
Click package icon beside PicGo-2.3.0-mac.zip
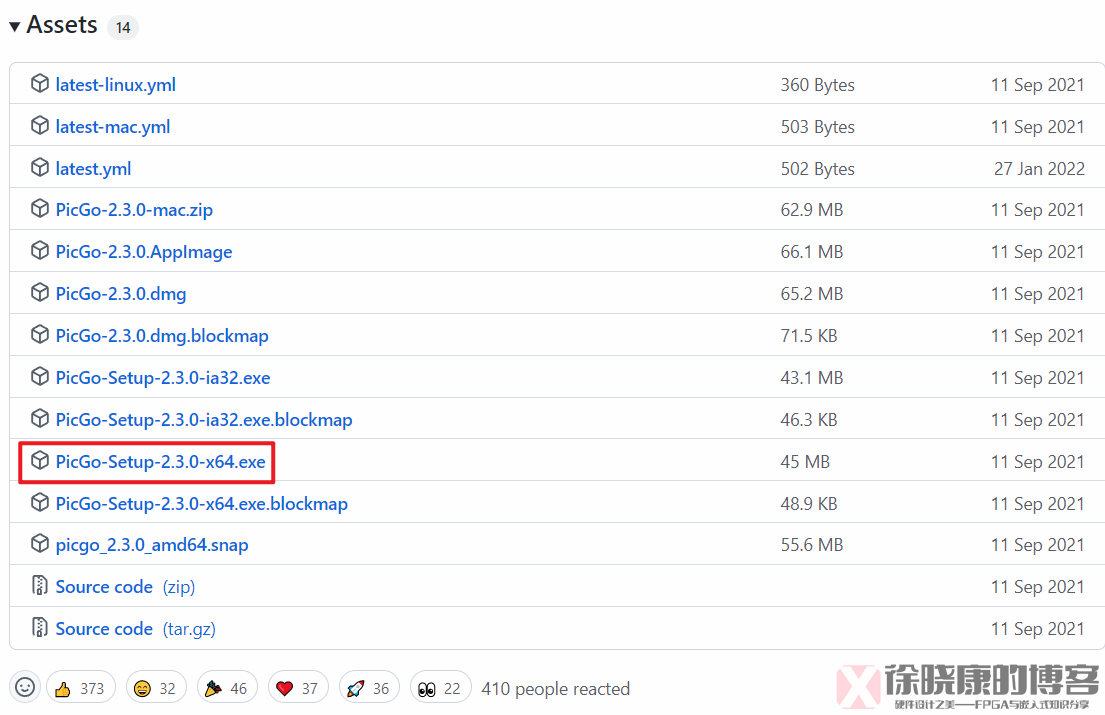[x=39, y=209]
